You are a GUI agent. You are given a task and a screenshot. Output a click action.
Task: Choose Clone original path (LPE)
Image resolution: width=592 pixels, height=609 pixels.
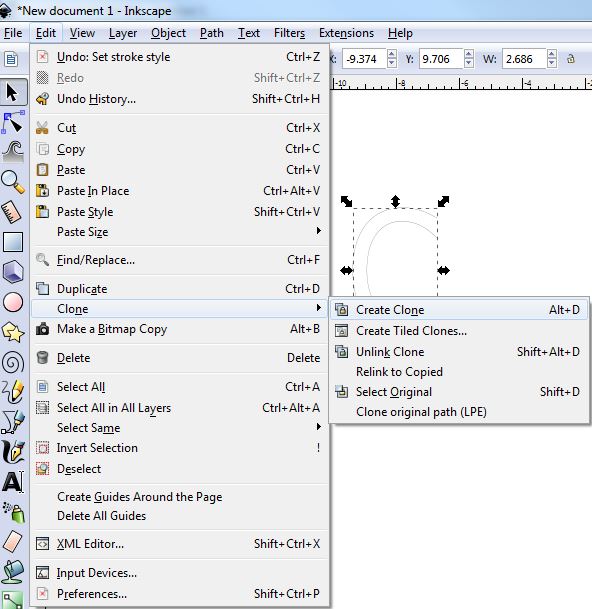(x=459, y=412)
